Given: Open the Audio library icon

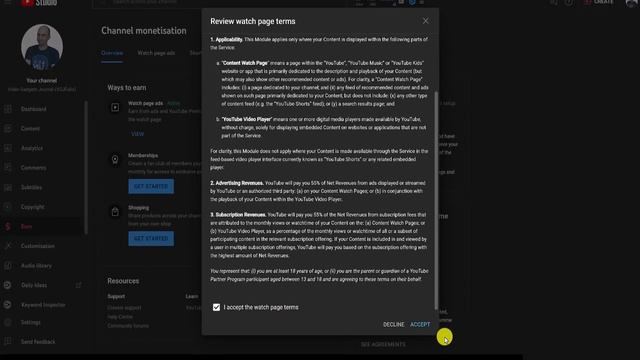Looking at the screenshot, I should pyautogui.click(x=8, y=266).
